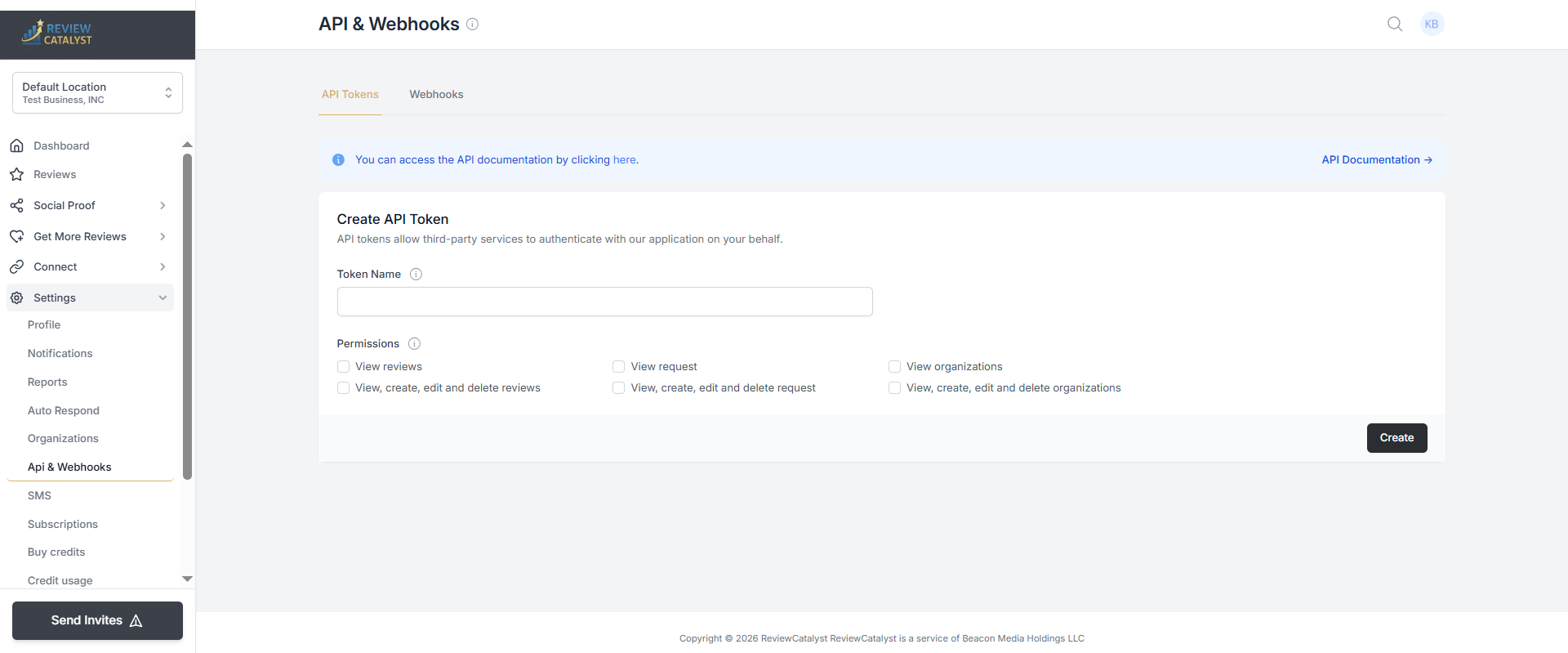
Task: Click info icon beside API & Webhooks title
Action: pyautogui.click(x=472, y=25)
